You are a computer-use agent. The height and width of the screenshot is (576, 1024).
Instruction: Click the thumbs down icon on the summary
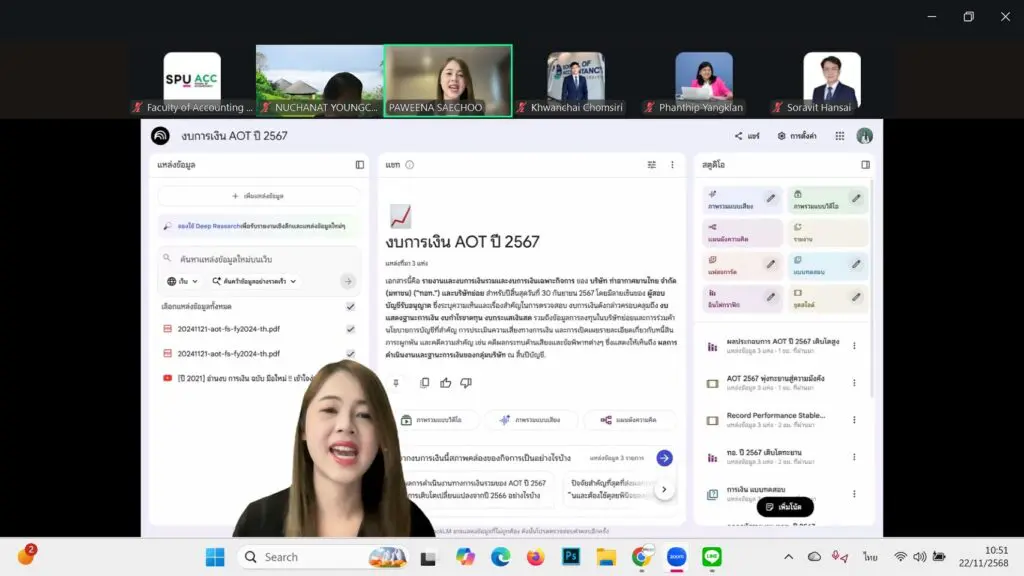[x=465, y=383]
